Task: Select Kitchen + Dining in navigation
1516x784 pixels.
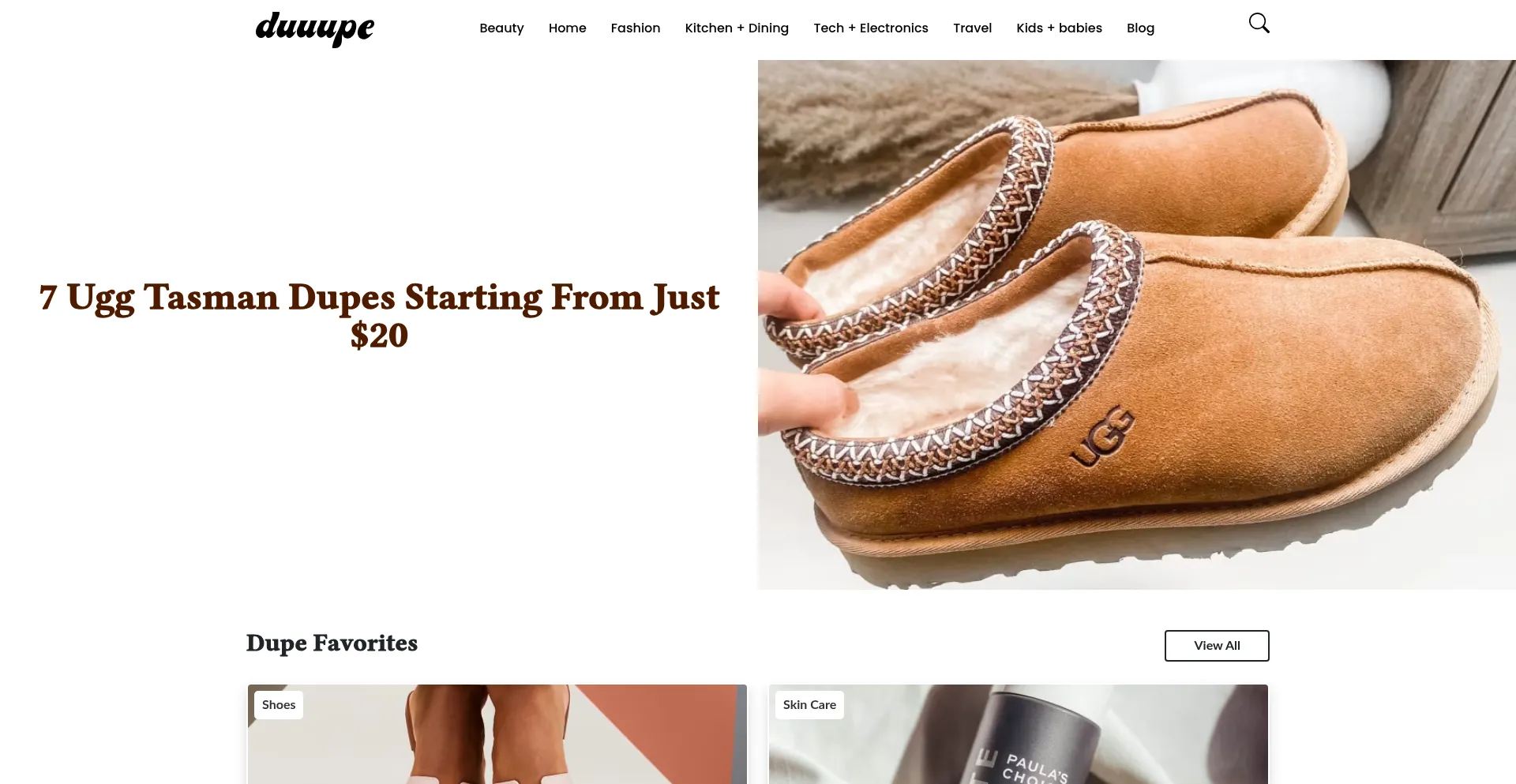Action: coord(737,28)
